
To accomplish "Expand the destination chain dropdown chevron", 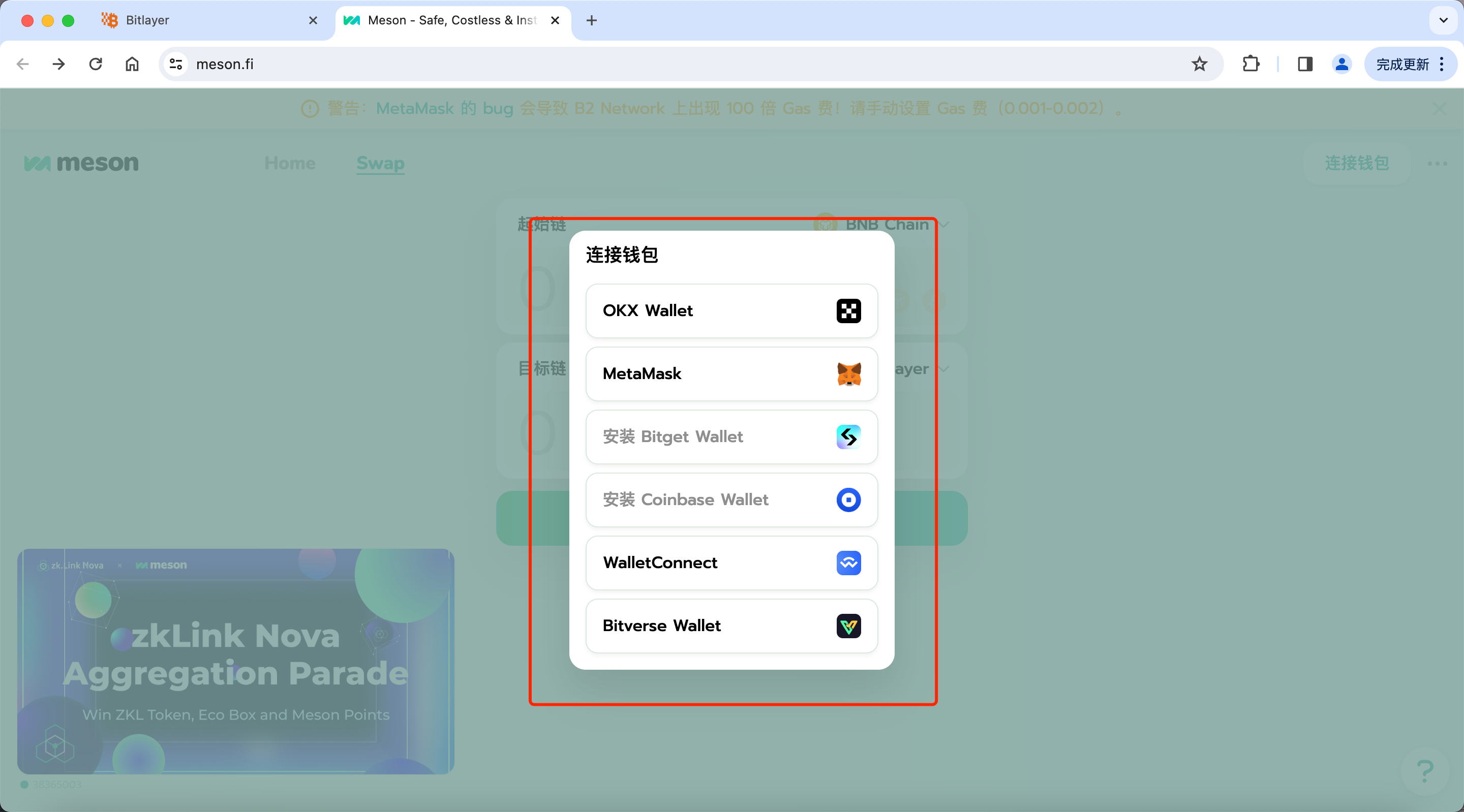I will 943,369.
